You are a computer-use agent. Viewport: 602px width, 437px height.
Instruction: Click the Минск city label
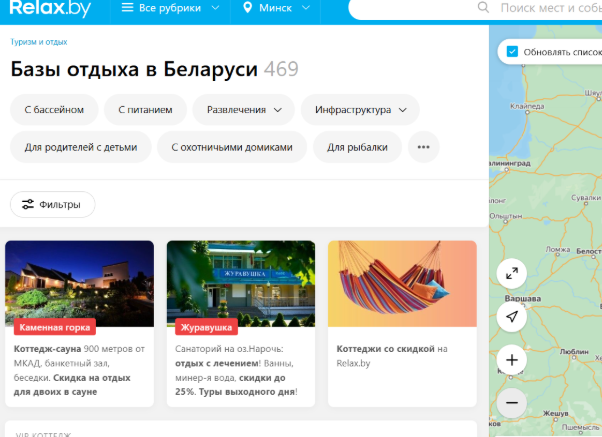pos(275,8)
